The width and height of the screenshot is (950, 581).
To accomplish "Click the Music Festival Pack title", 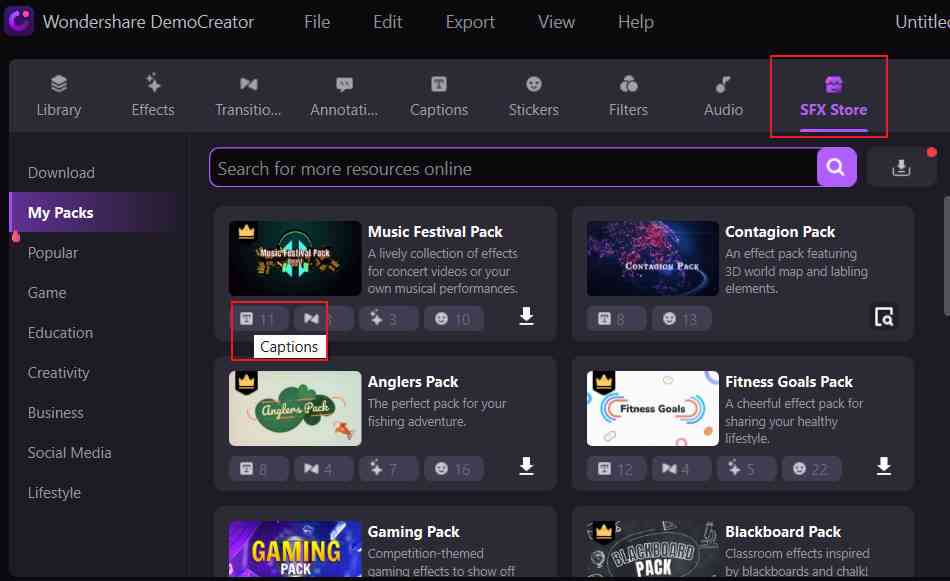I will [435, 232].
